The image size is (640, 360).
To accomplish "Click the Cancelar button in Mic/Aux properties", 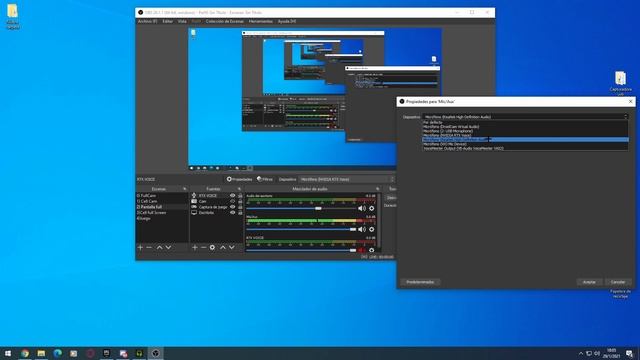I will (x=618, y=282).
